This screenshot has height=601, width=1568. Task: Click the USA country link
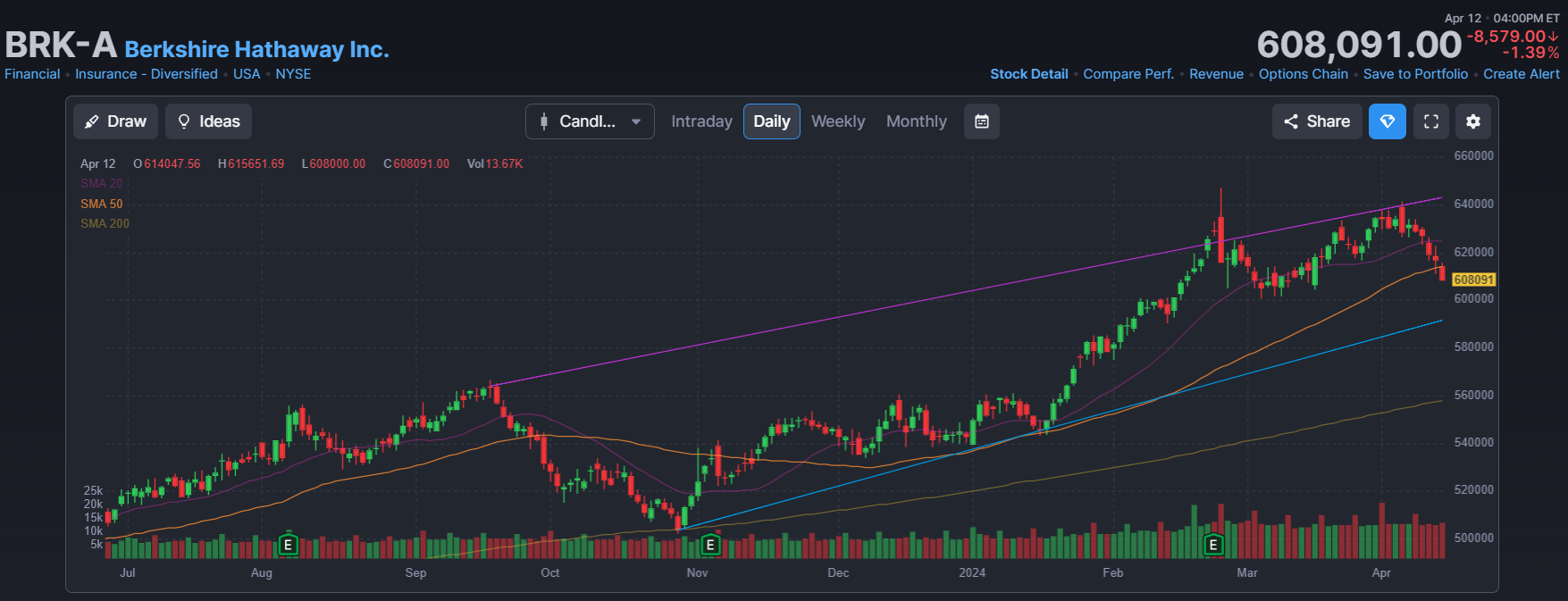(x=247, y=74)
